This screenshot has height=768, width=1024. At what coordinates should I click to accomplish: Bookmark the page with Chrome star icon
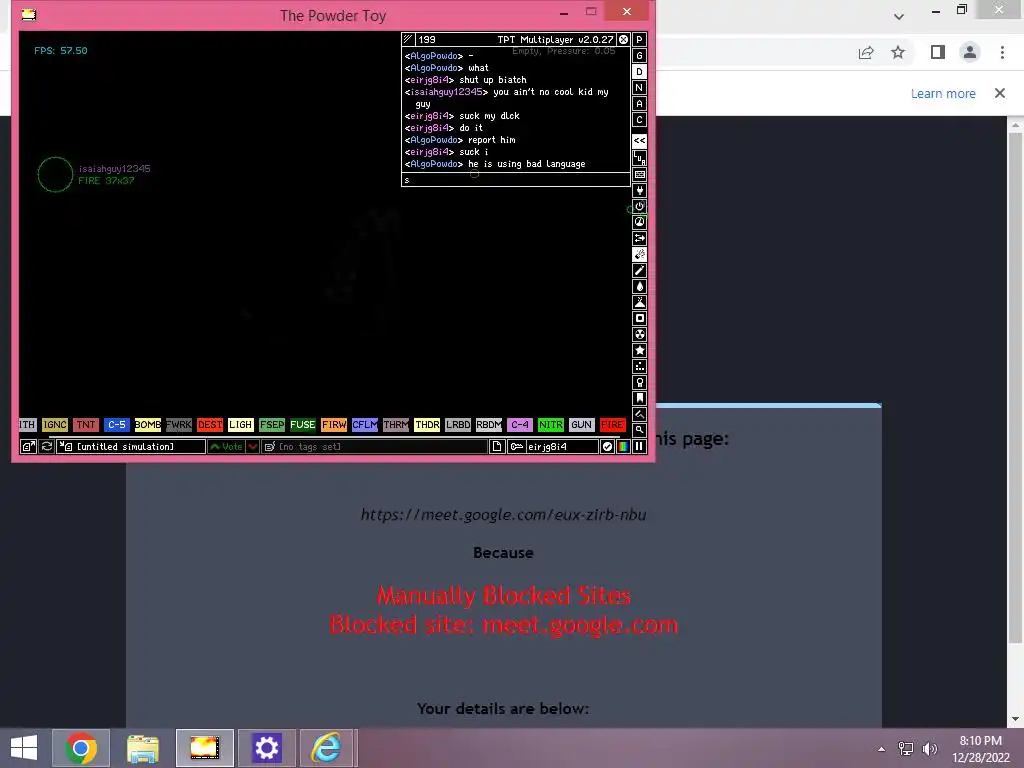898,52
